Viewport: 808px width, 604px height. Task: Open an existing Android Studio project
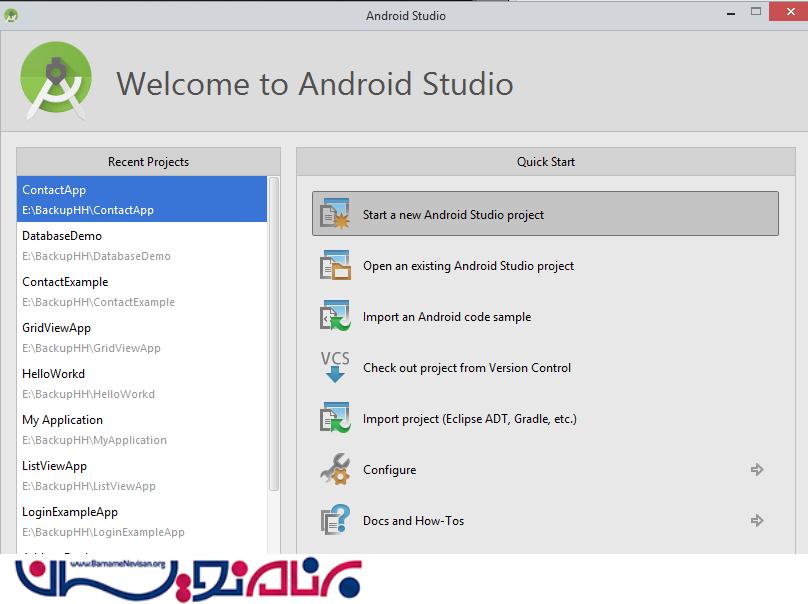pyautogui.click(x=468, y=266)
